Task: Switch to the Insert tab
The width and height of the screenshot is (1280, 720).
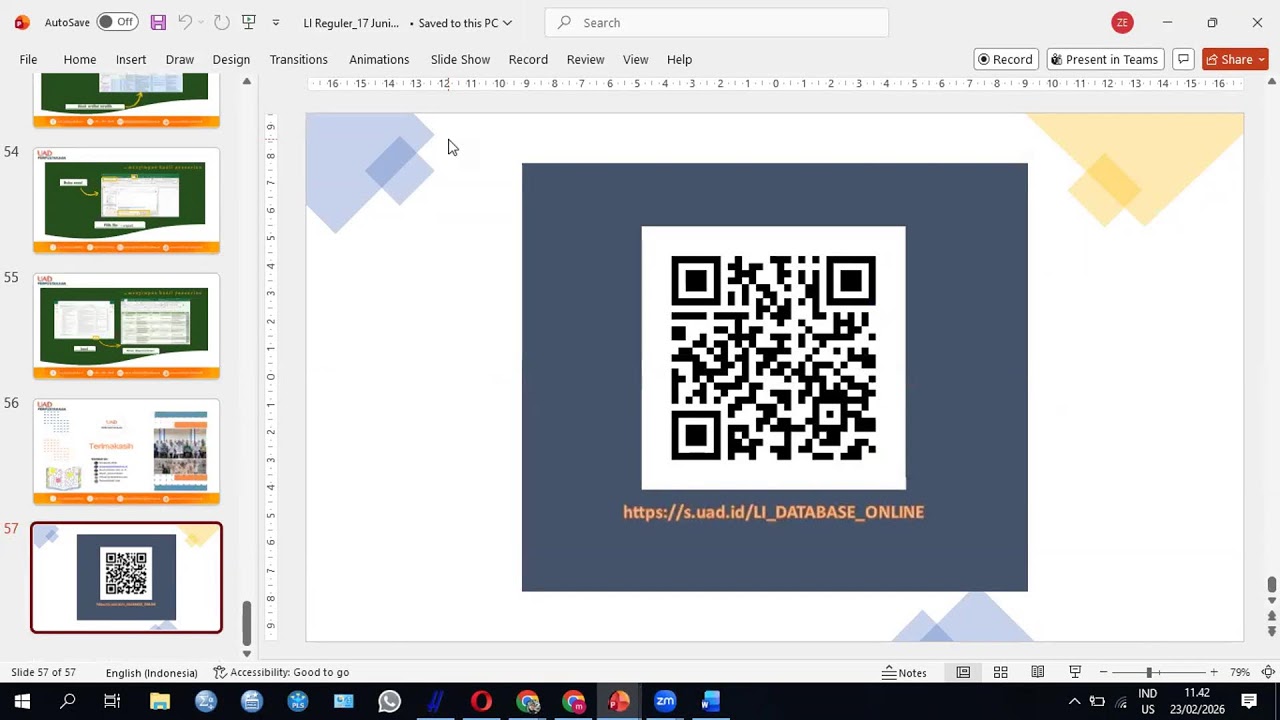Action: coord(131,59)
